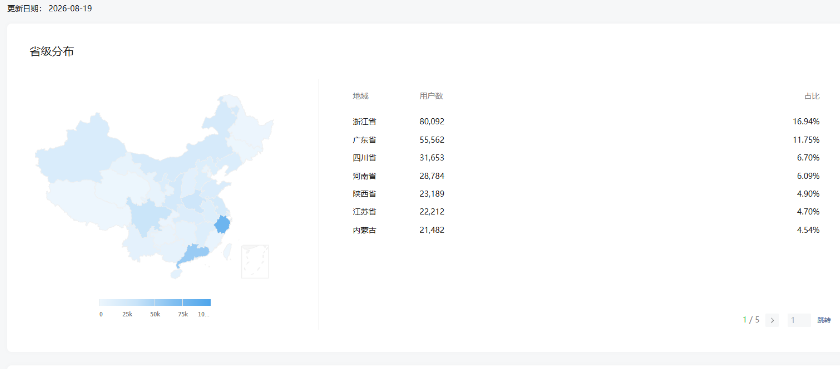Click the 占比 column header
840x369 pixels.
click(x=812, y=96)
